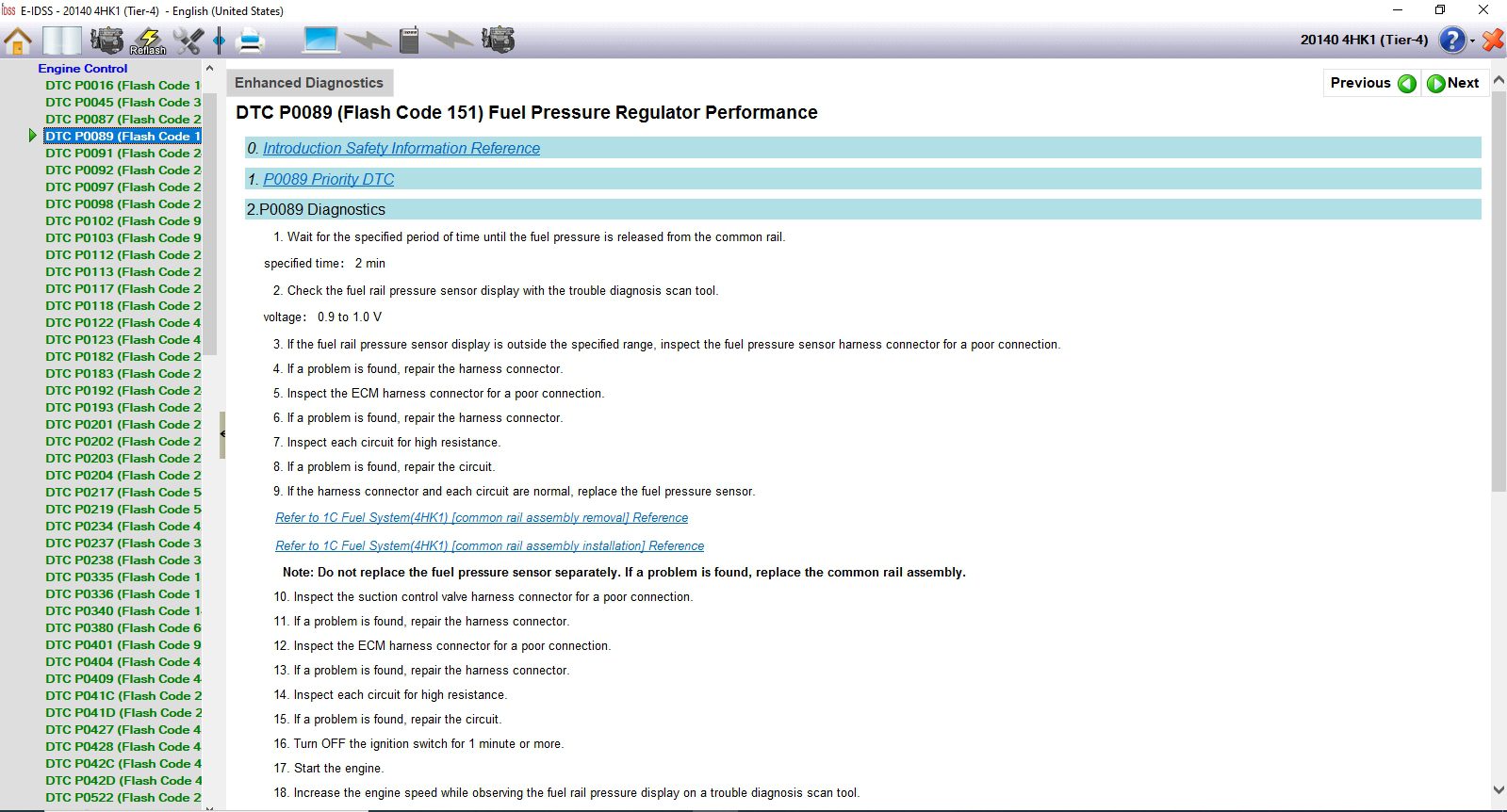Select DTC P0016 in the list
1507x812 pixels.
coord(123,86)
